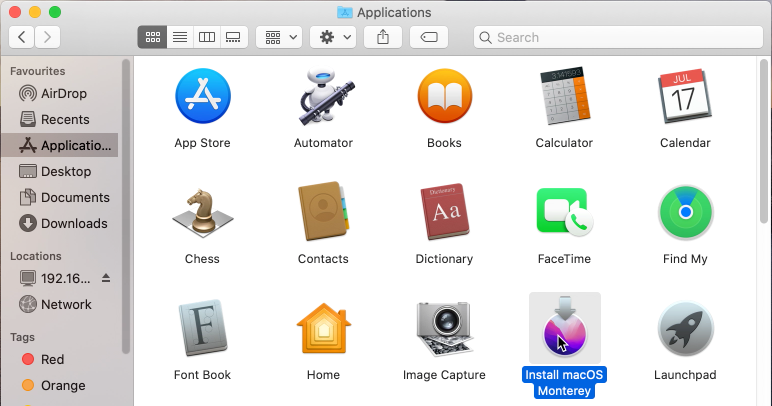Open AirDrop in the sidebar
The width and height of the screenshot is (772, 406).
click(60, 94)
